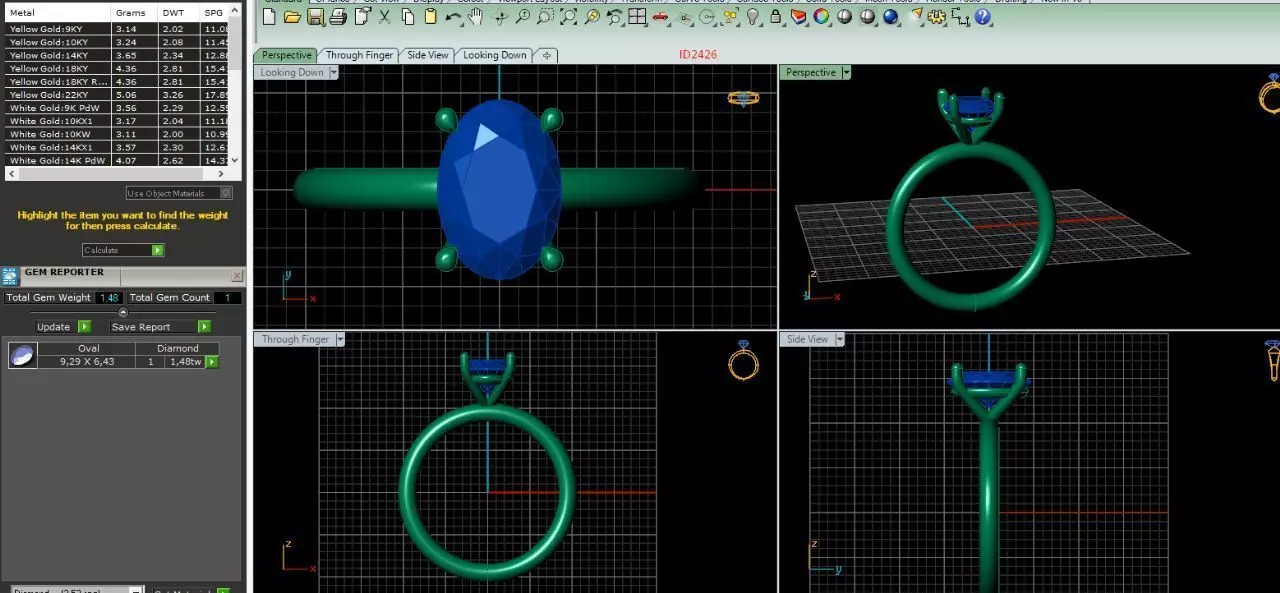This screenshot has width=1280, height=593.
Task: Select the Rotate view tool
Action: coord(500,17)
